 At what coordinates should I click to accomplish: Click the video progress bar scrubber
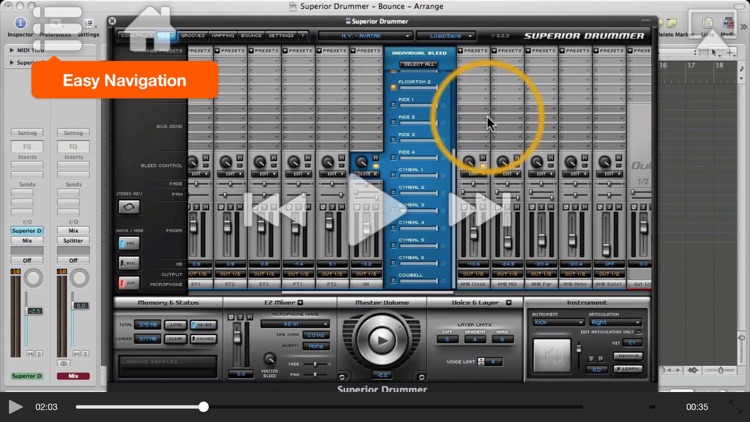(203, 407)
